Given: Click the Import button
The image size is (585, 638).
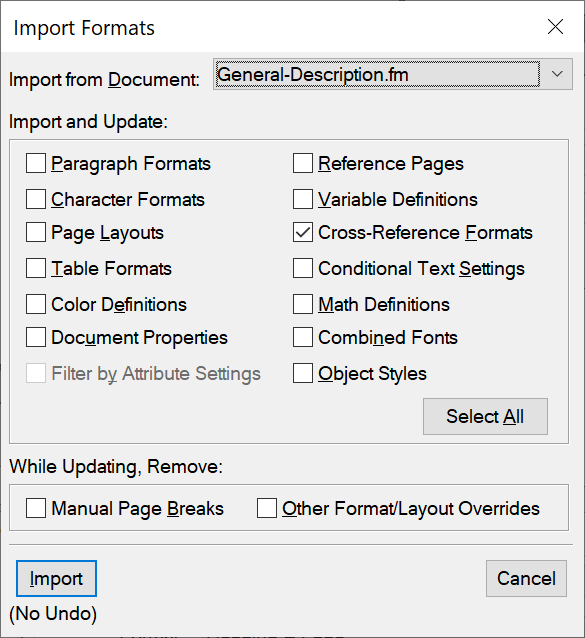Looking at the screenshot, I should pos(57,578).
